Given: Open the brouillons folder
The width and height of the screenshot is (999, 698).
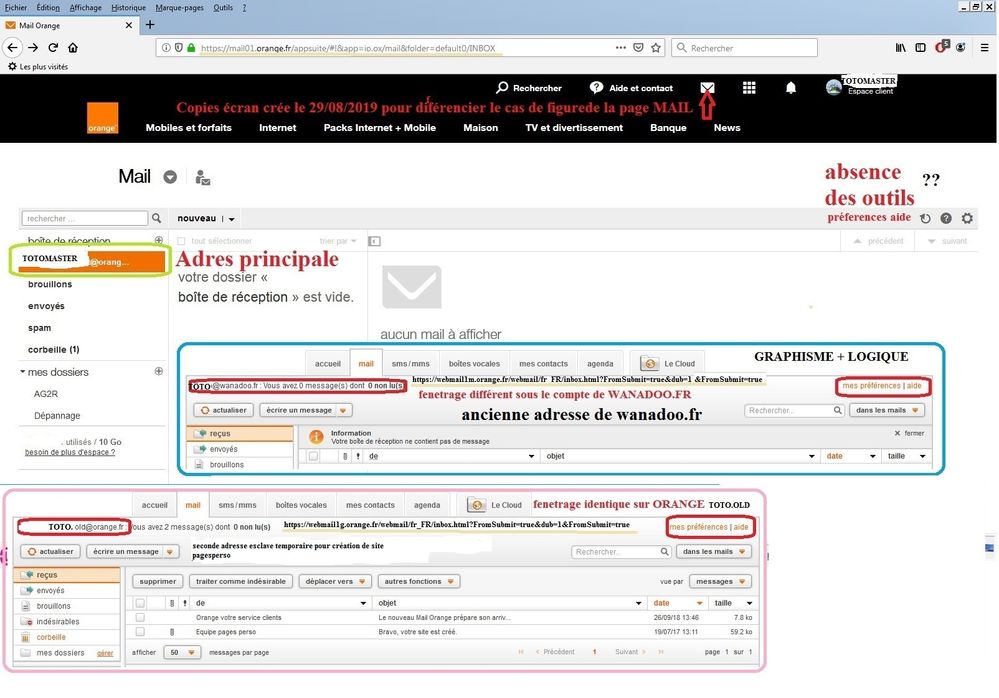Looking at the screenshot, I should 50,284.
